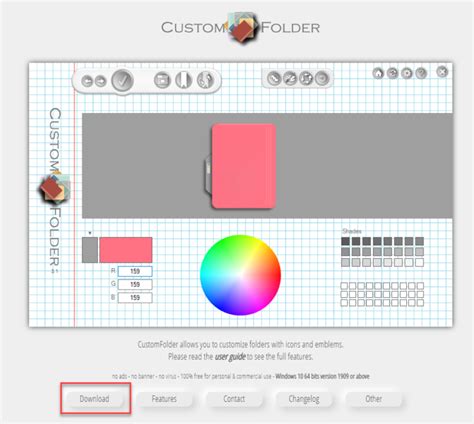View the Changelog button
This screenshot has width=474, height=424.
click(304, 399)
